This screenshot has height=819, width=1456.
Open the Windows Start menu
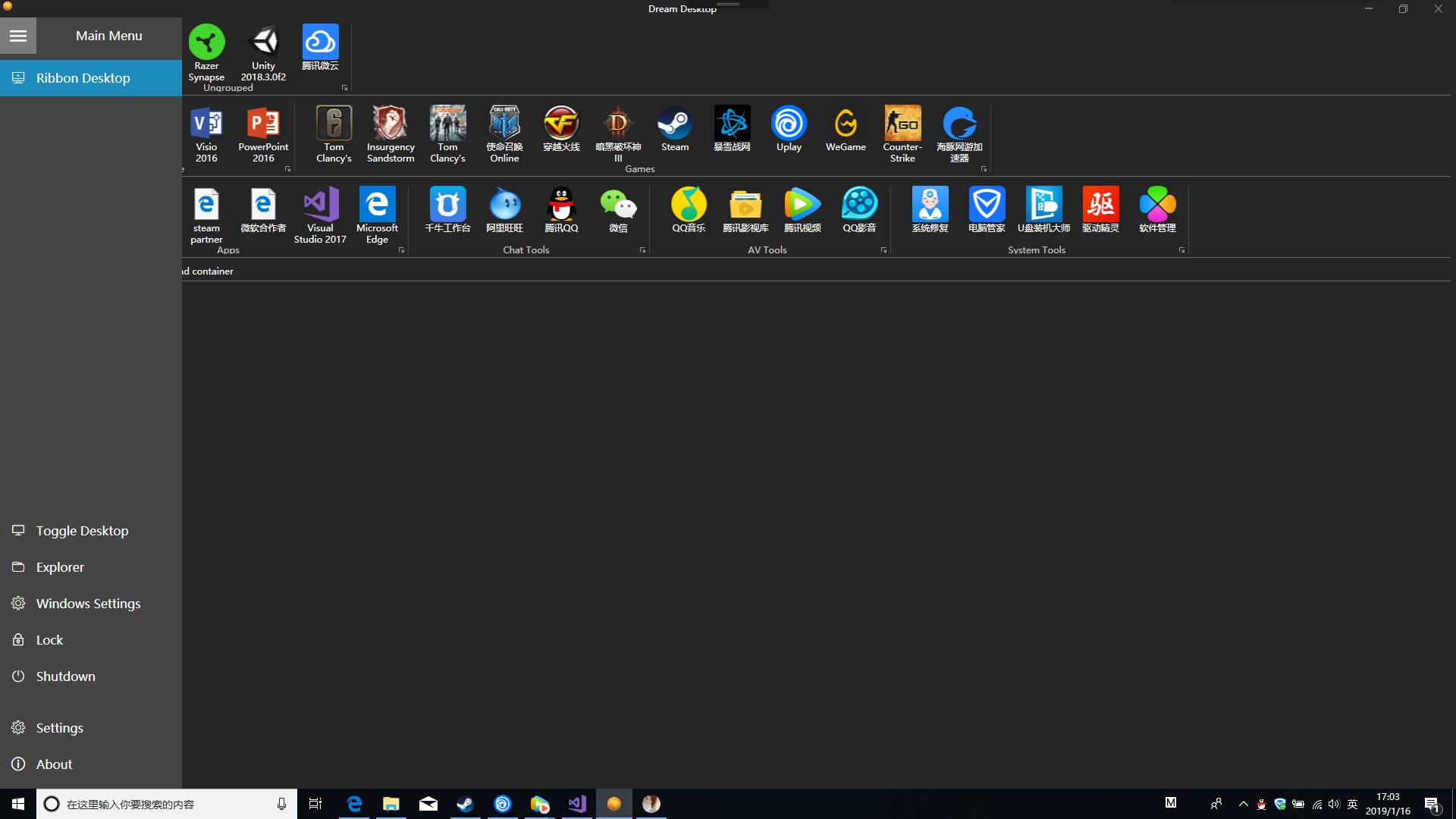point(18,804)
